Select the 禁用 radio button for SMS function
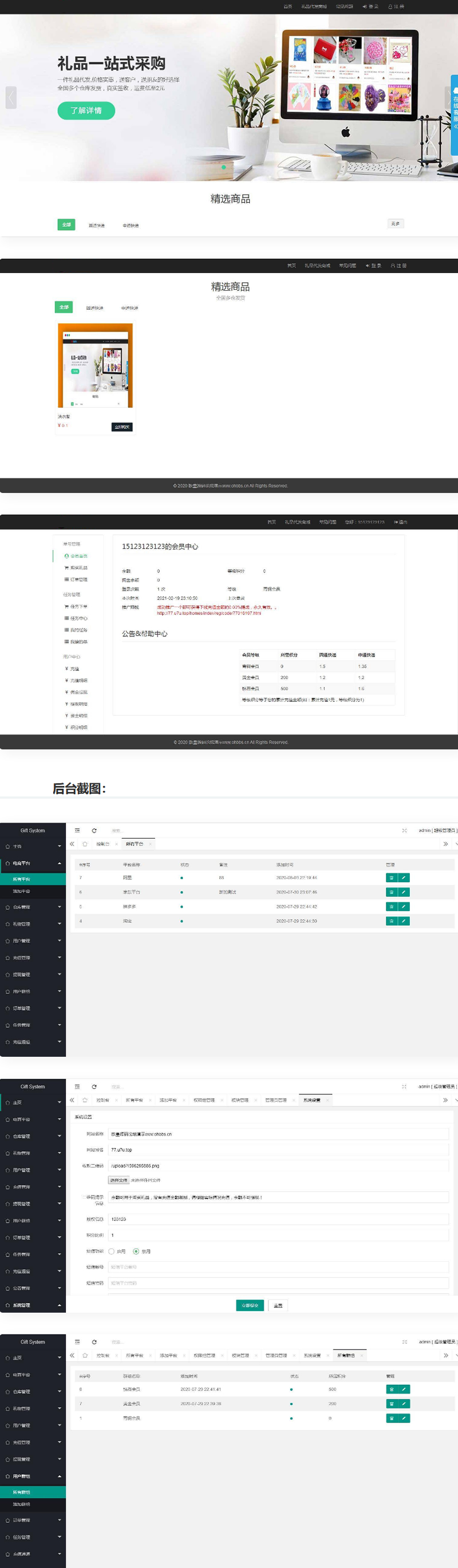458x1568 pixels. pos(136,1251)
